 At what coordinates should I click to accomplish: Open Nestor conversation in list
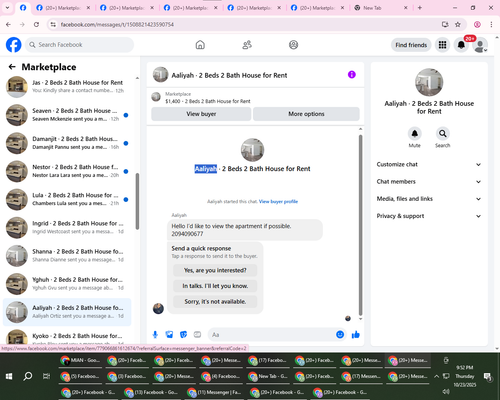point(67,171)
